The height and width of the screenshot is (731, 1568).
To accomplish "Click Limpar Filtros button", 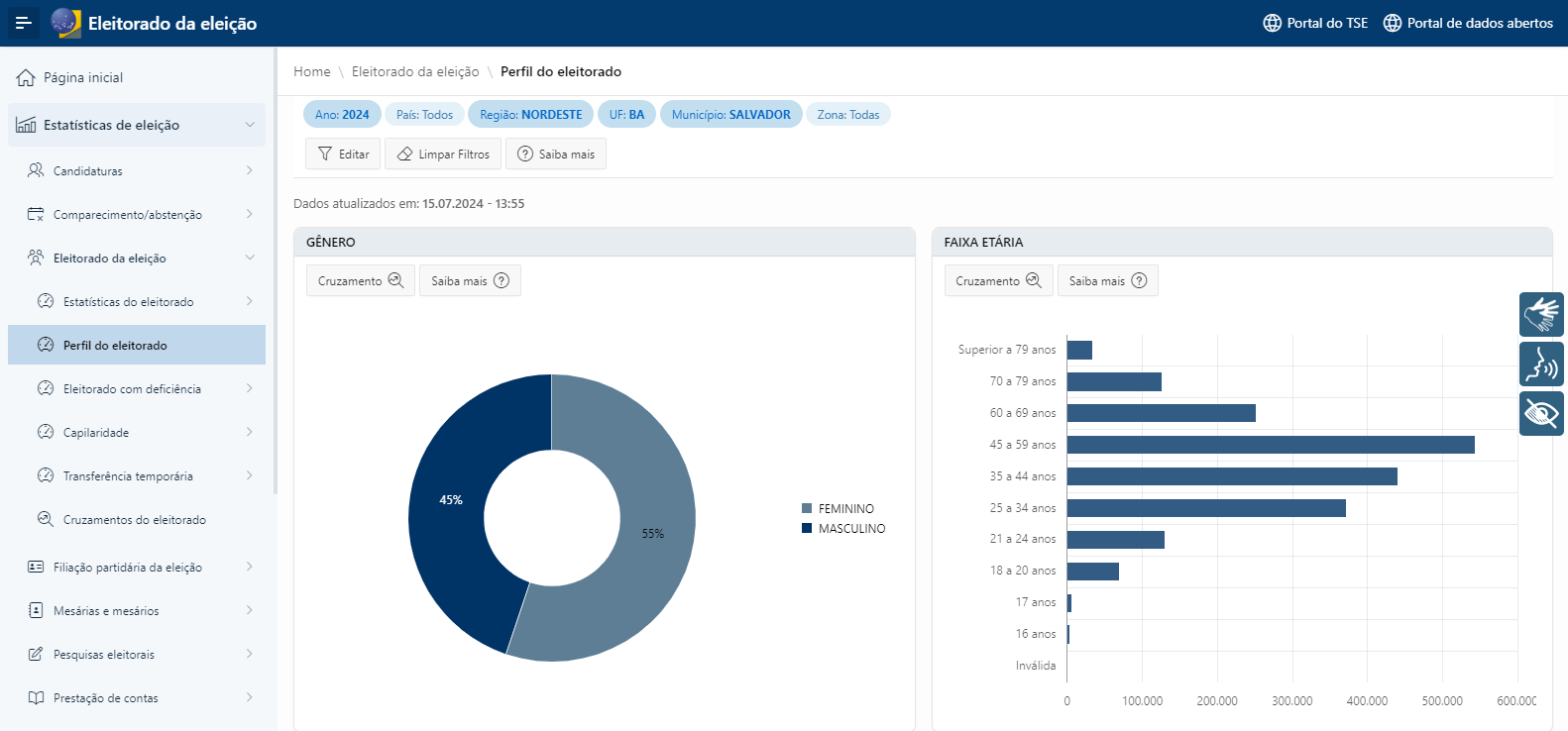I will (443, 154).
